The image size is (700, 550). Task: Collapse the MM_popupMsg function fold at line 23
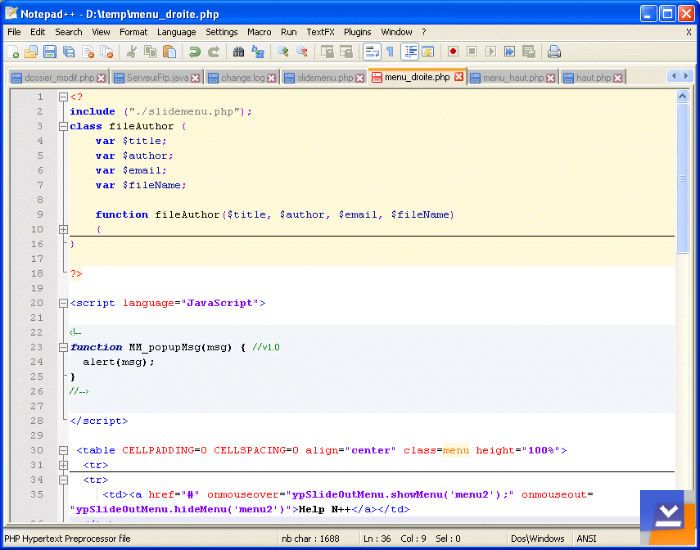click(63, 347)
